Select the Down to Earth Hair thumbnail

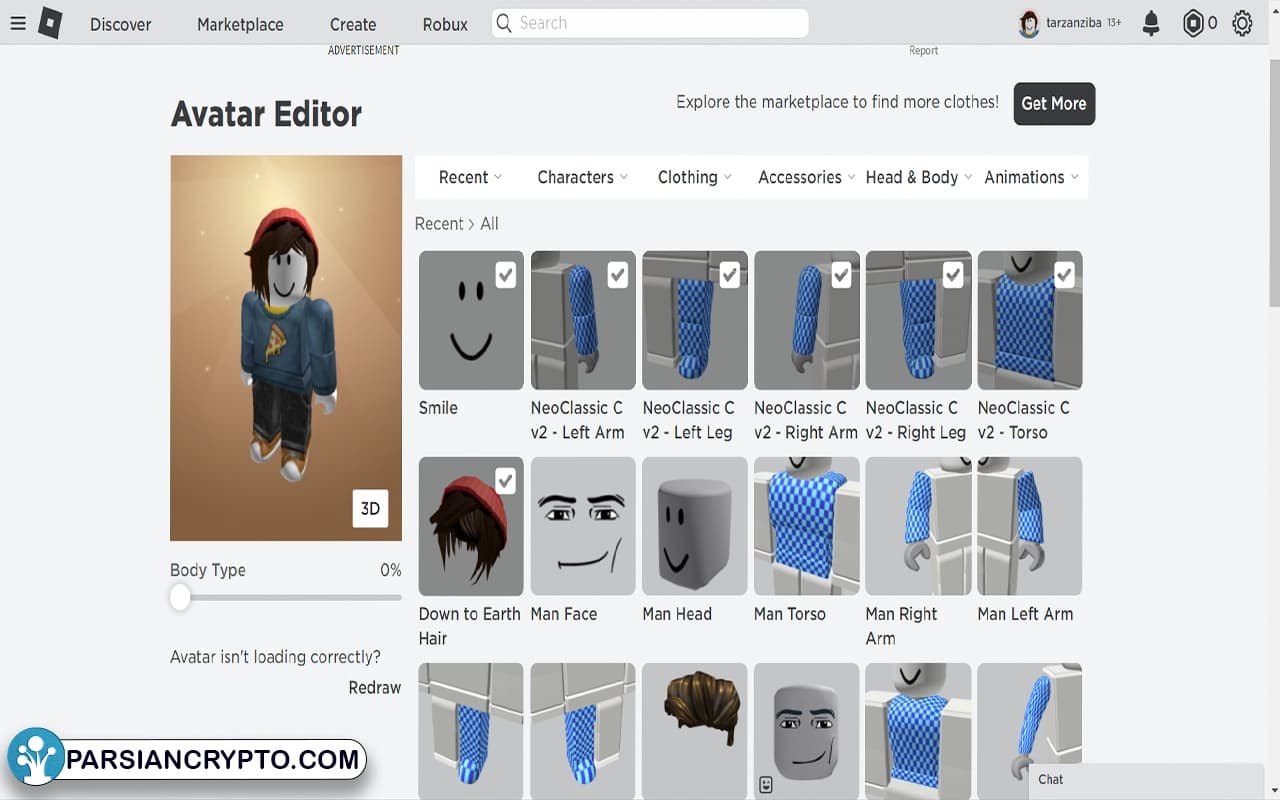[471, 526]
